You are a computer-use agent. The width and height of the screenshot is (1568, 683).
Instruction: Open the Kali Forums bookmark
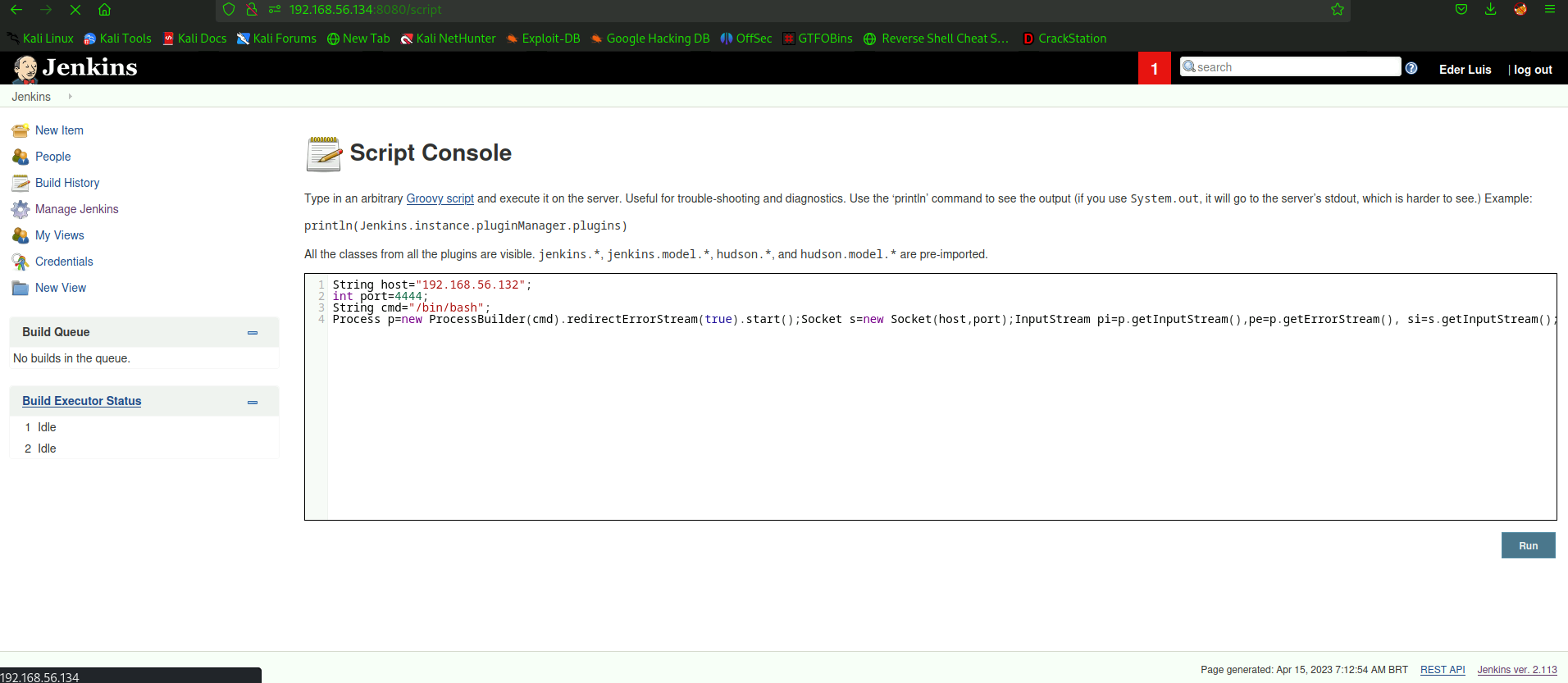point(276,39)
